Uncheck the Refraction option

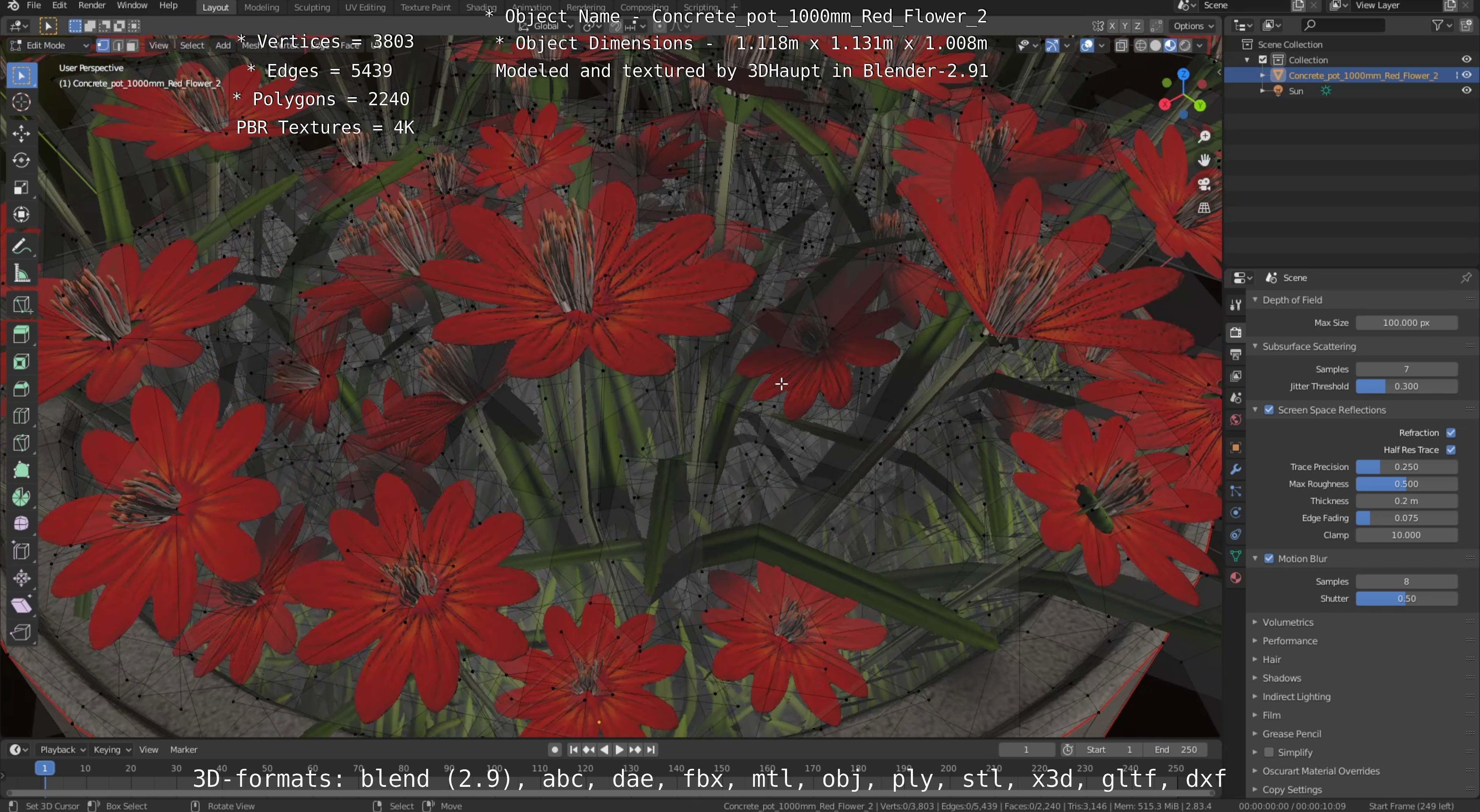click(1451, 433)
